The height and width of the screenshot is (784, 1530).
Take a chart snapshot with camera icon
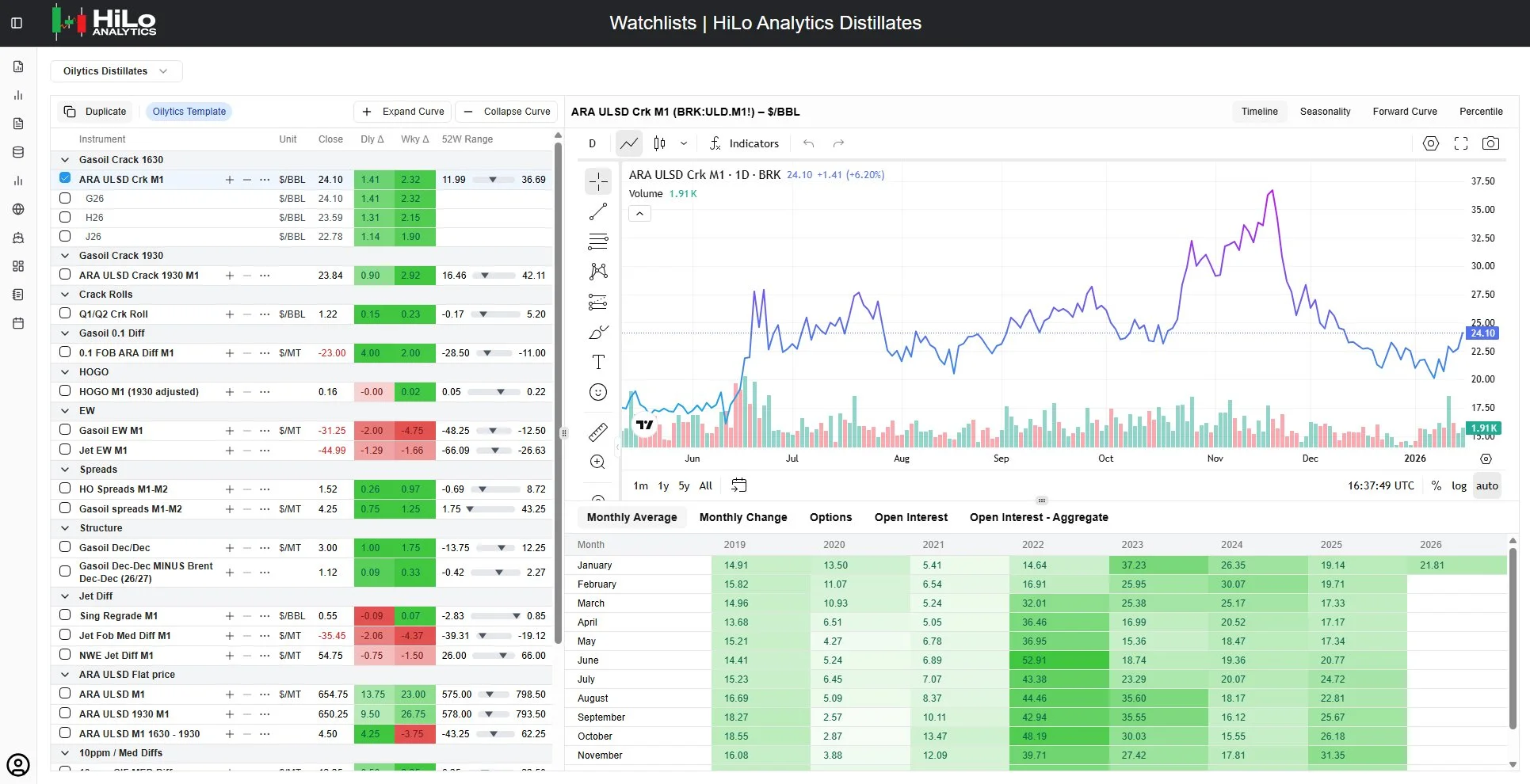tap(1490, 143)
